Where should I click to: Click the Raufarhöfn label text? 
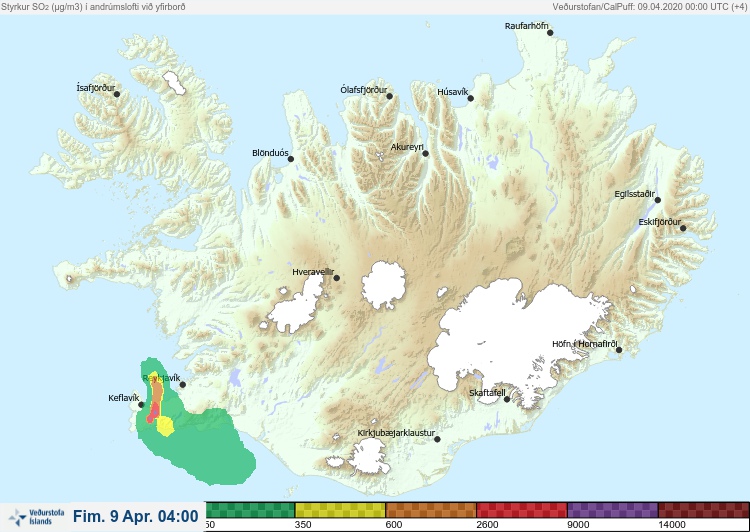coord(527,26)
